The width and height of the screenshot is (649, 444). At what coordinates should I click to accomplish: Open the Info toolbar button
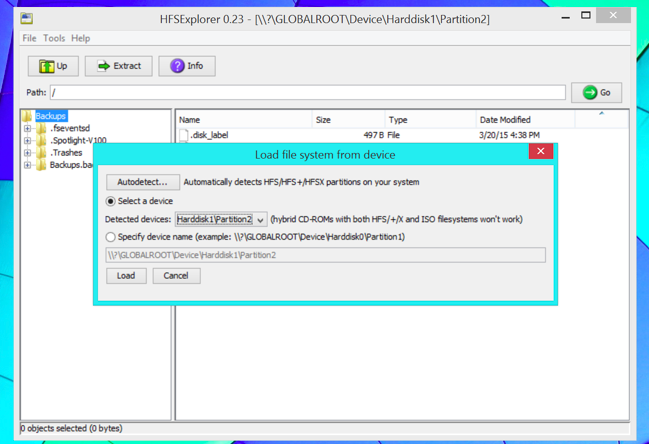[x=187, y=66]
